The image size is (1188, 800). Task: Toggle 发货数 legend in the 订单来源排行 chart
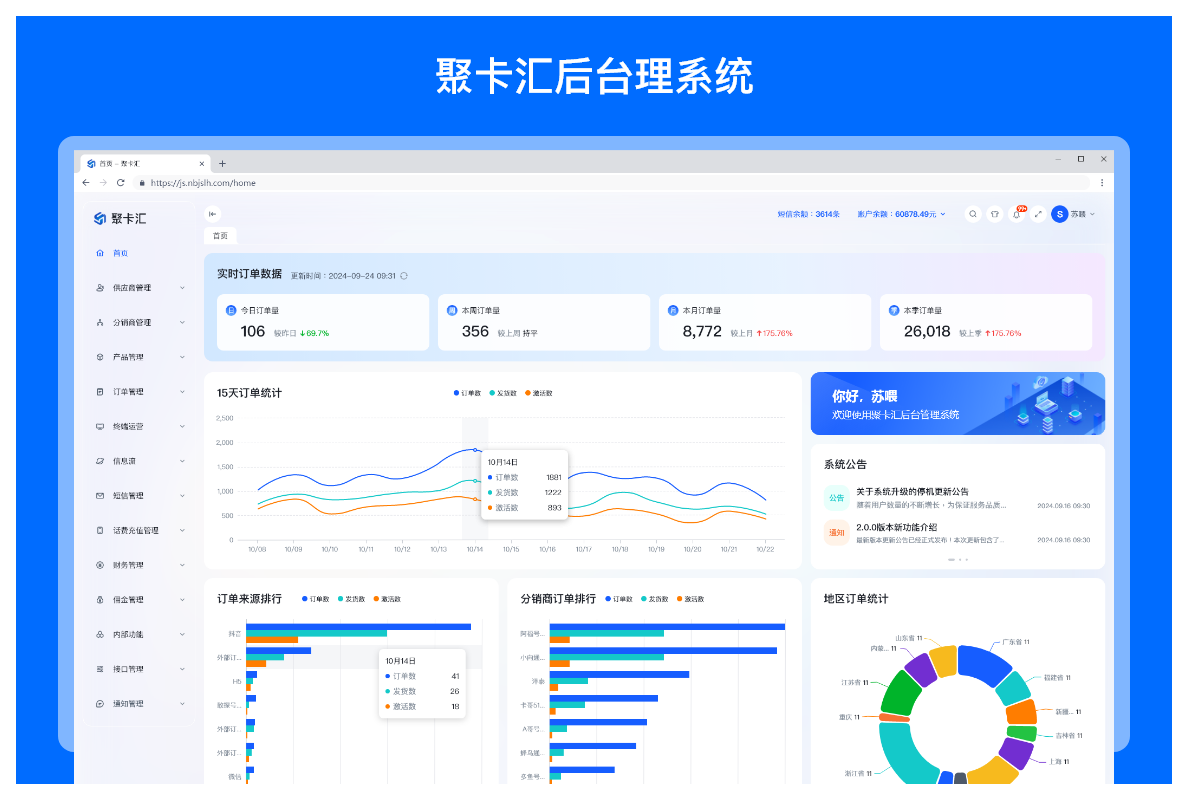tap(351, 599)
